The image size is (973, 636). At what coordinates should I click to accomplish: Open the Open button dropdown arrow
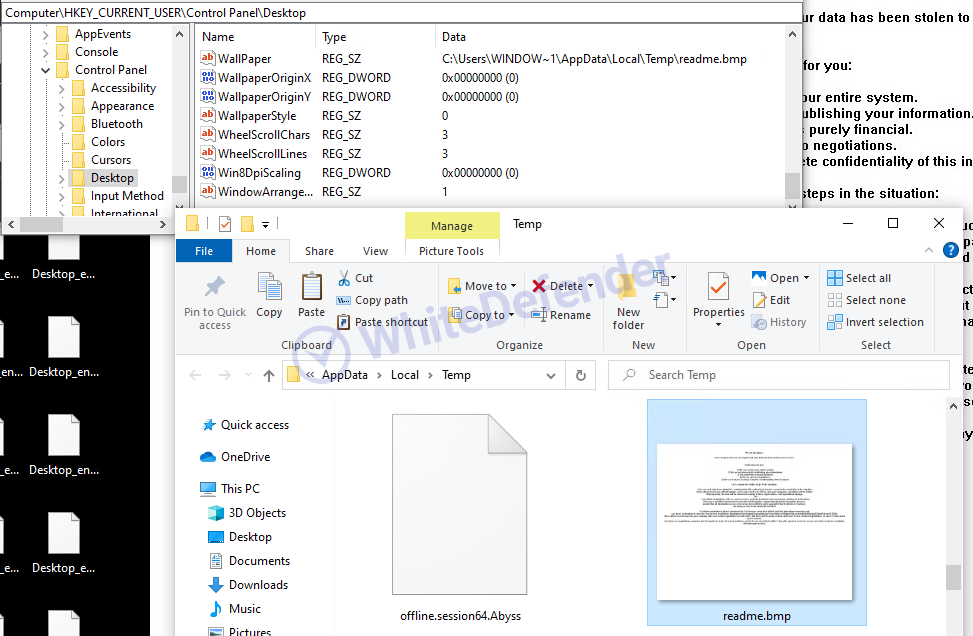click(x=806, y=278)
